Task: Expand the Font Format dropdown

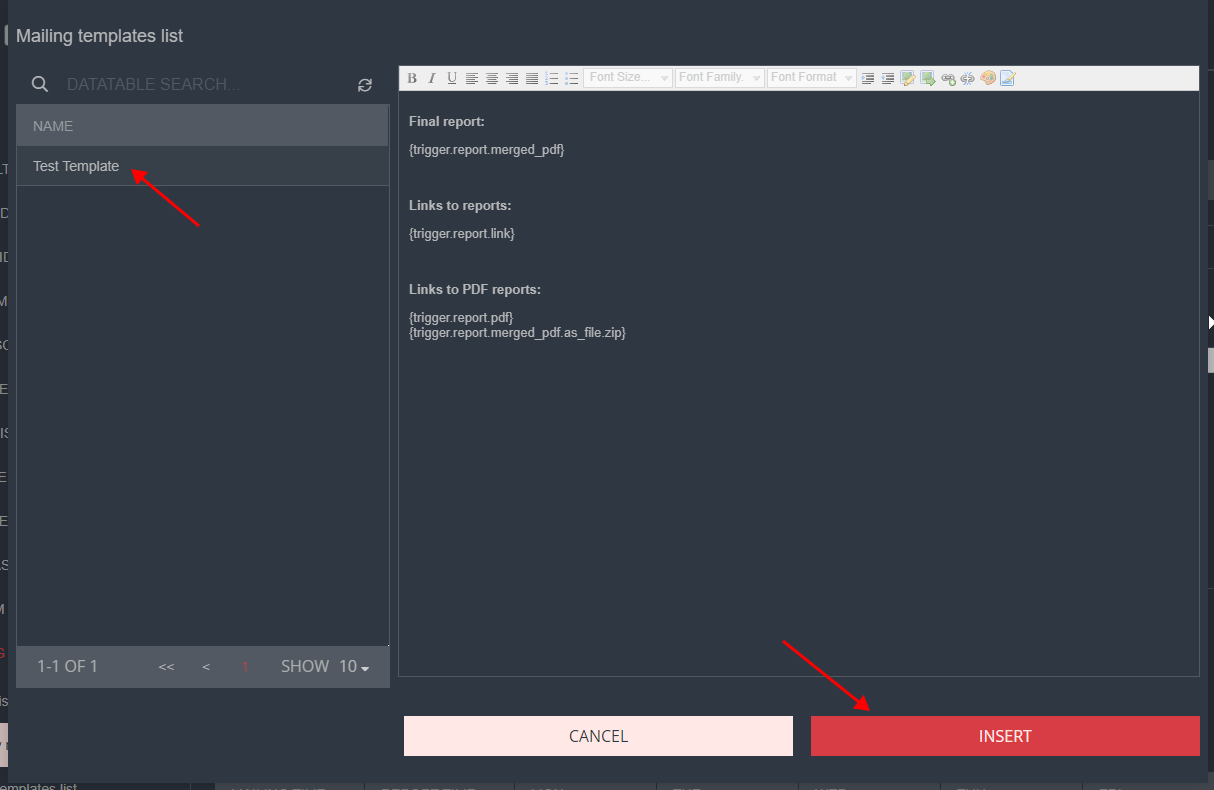Action: tap(812, 78)
